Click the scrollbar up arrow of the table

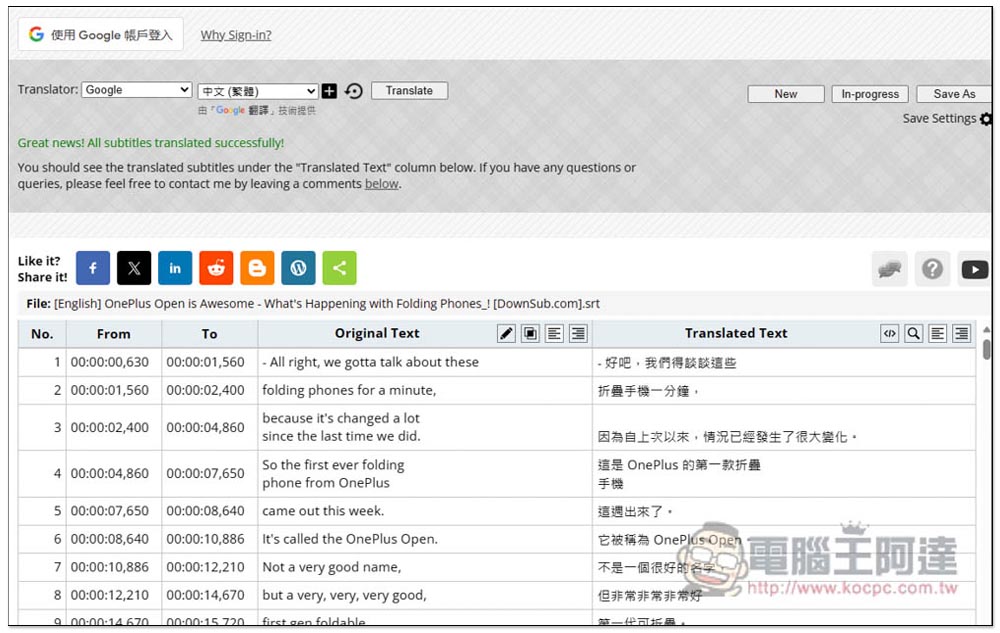987,330
